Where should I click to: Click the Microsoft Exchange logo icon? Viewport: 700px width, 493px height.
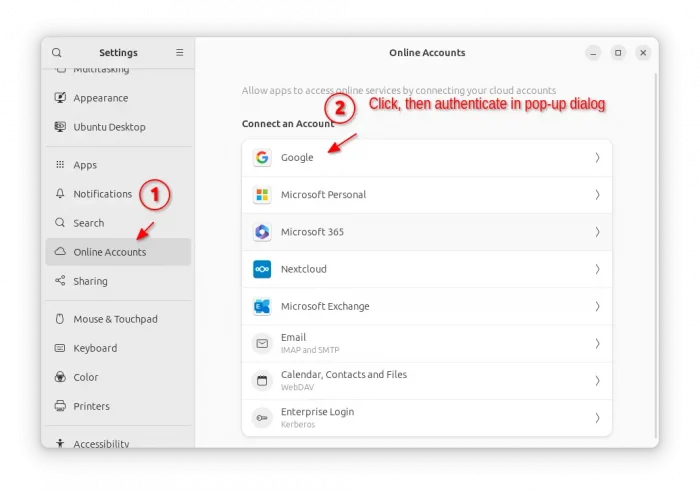click(x=262, y=306)
